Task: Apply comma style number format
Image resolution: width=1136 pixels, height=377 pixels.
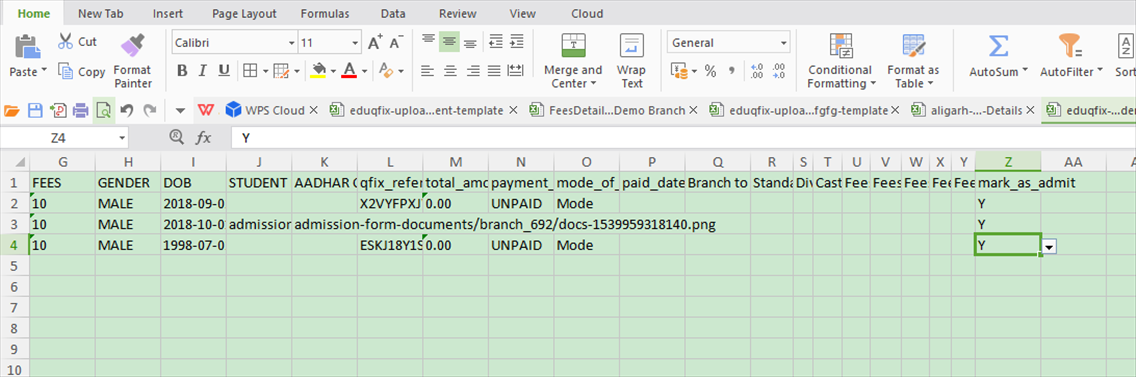Action: (732, 71)
